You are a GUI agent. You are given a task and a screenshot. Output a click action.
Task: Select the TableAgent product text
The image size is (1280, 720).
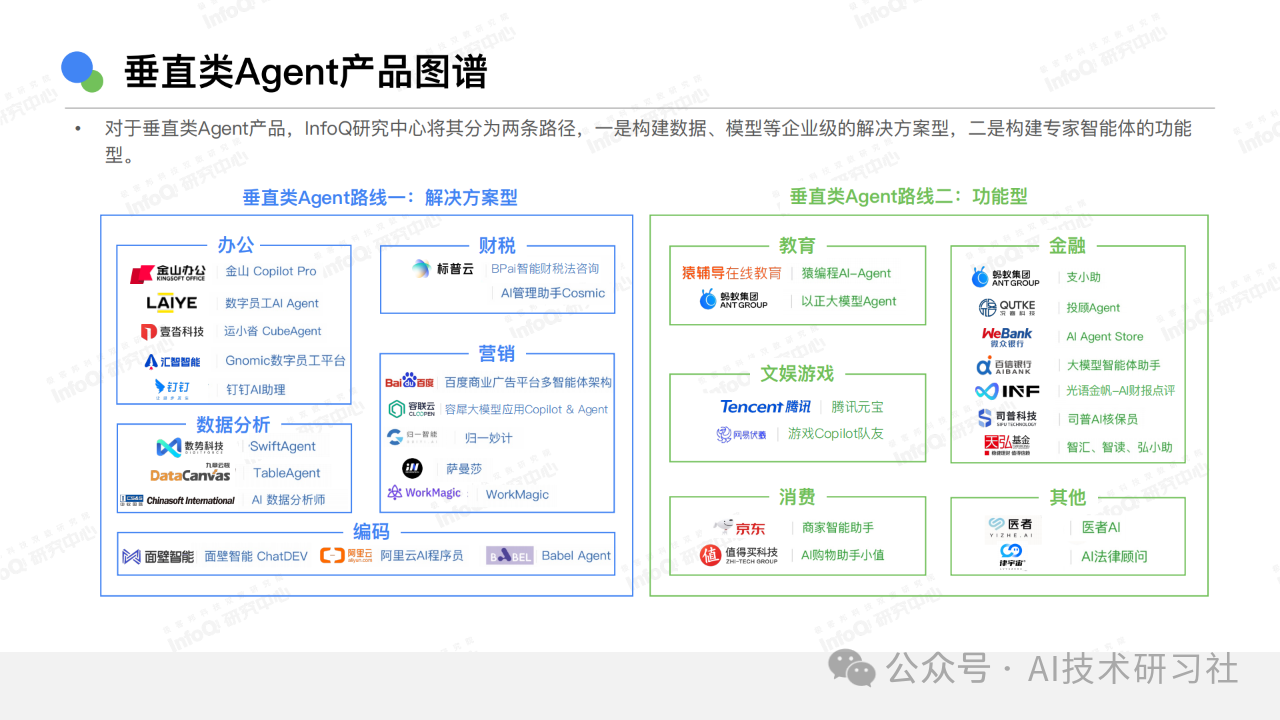[287, 473]
